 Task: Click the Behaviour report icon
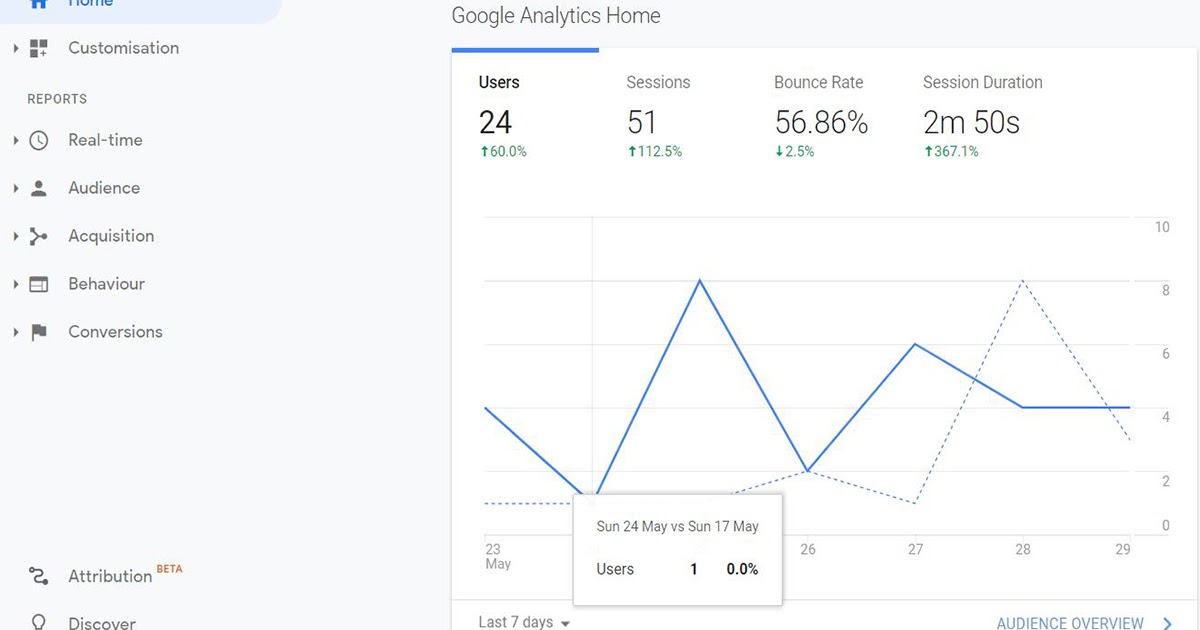coord(37,284)
